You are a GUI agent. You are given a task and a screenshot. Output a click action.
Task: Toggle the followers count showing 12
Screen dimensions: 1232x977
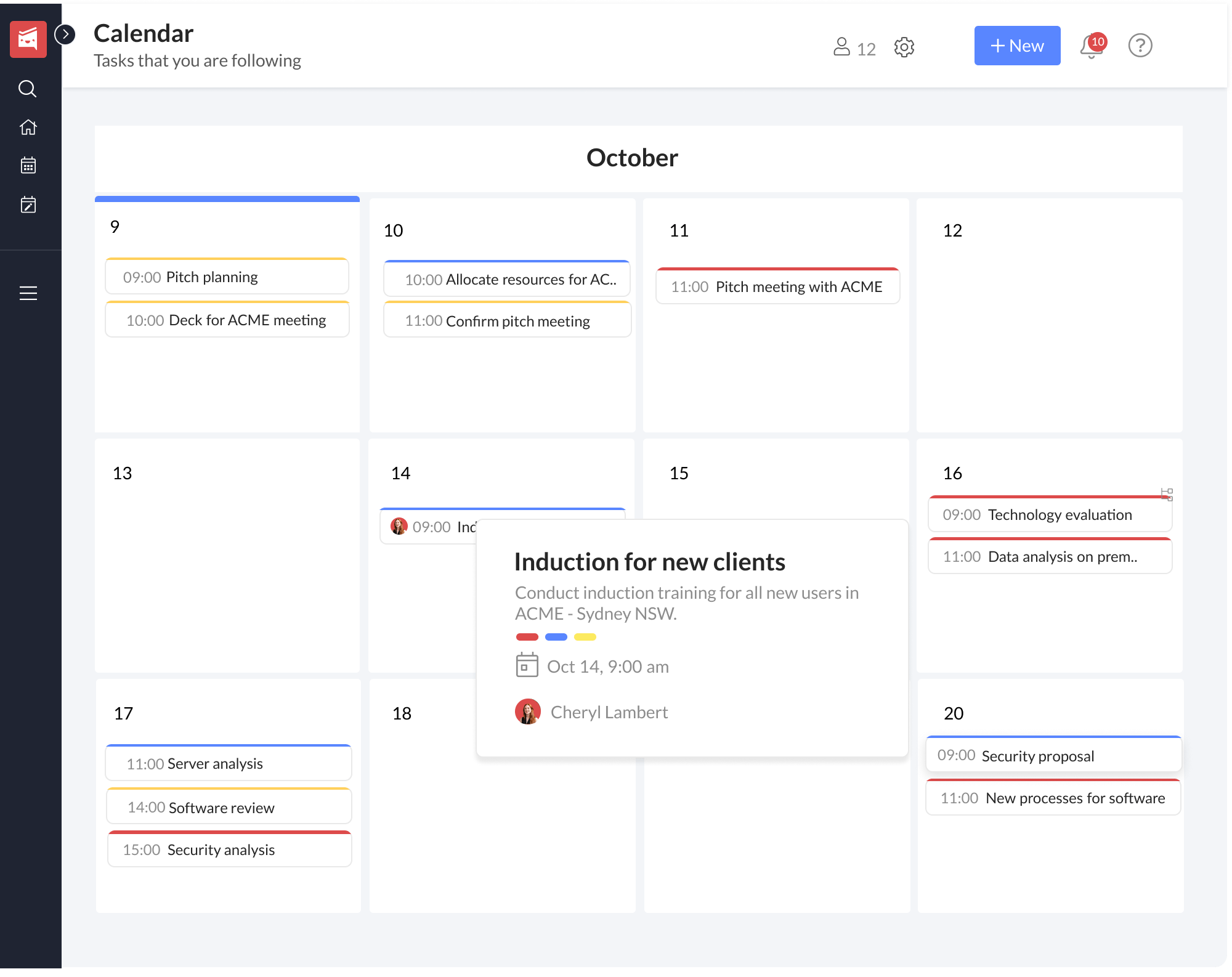coord(855,46)
